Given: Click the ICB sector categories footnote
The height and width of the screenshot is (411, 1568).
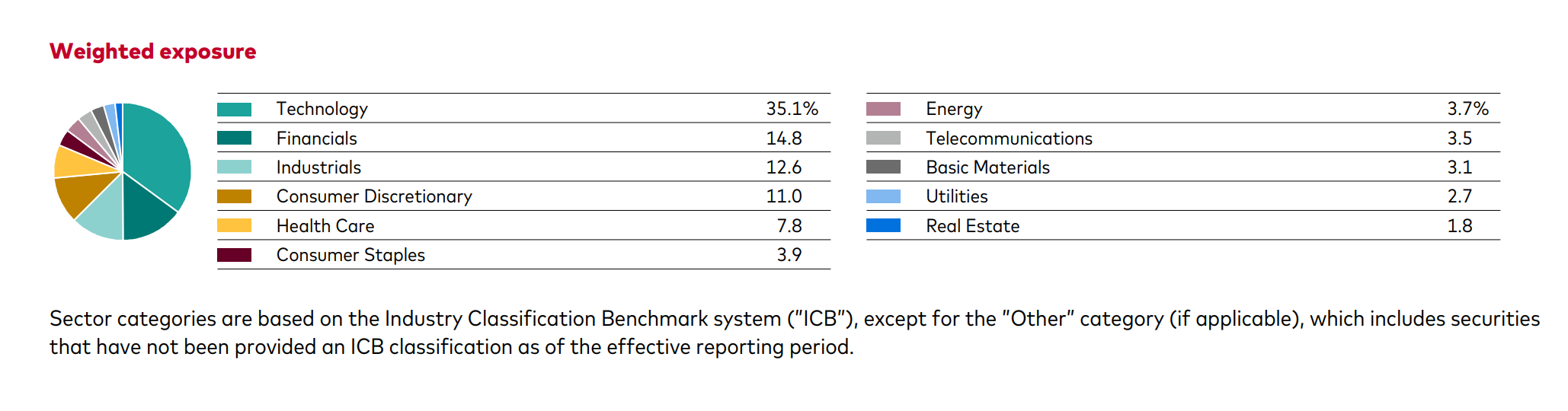Looking at the screenshot, I should (795, 333).
